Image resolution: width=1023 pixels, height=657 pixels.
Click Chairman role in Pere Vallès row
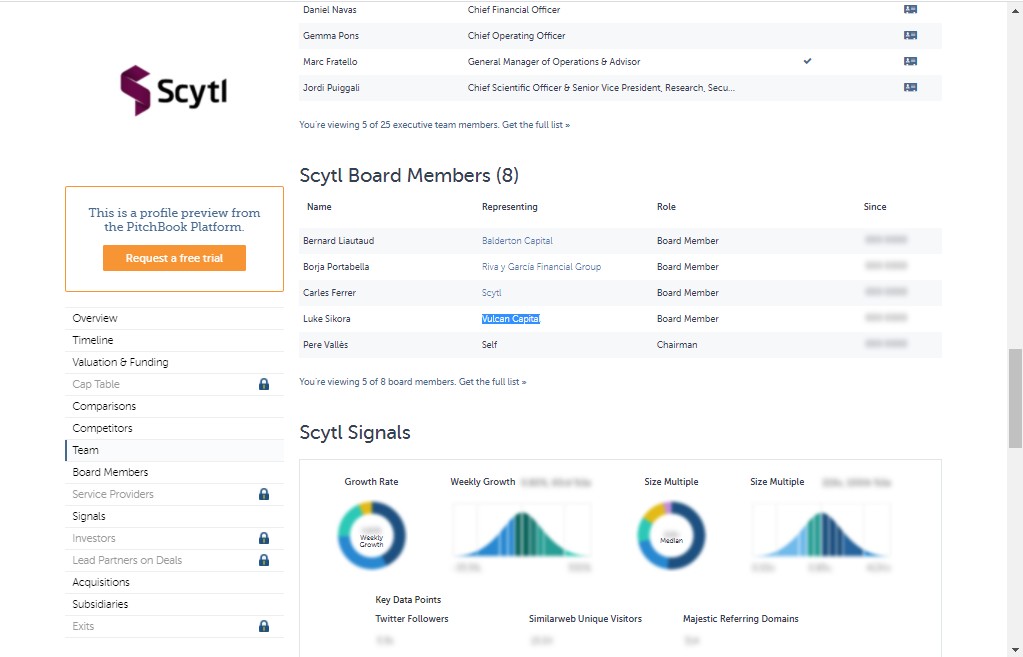677,344
